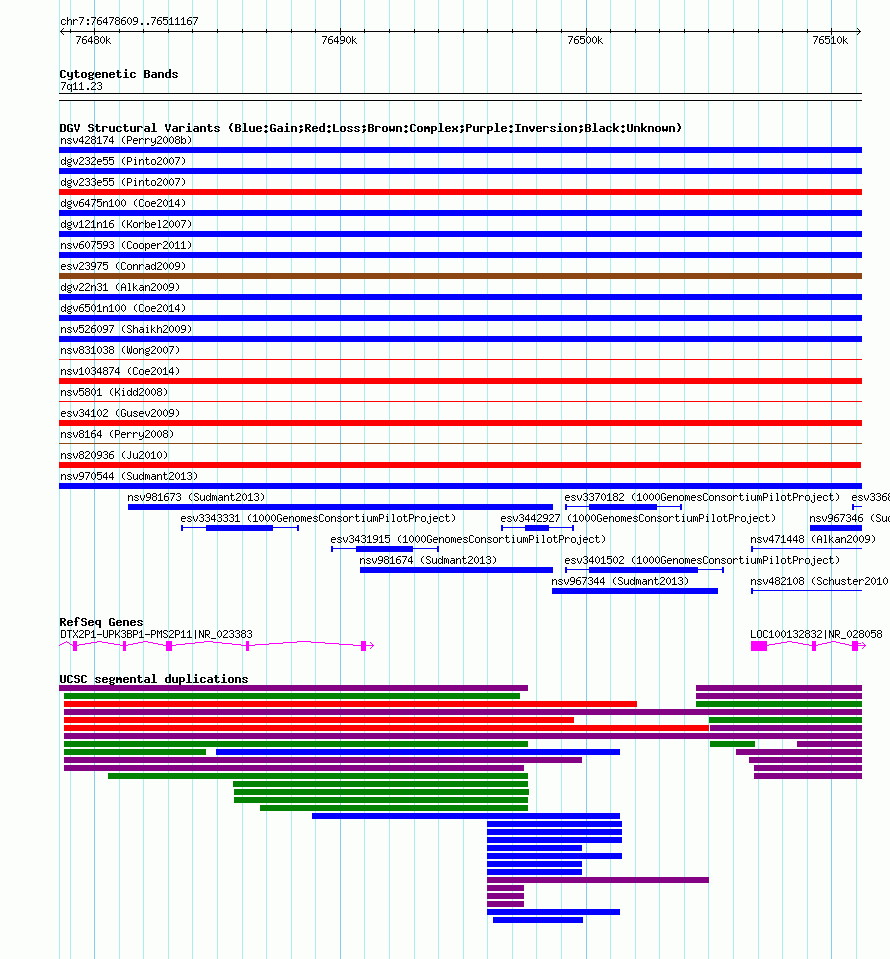
Task: Open LOC100132832|NR_028058 gene label
Action: [x=816, y=634]
